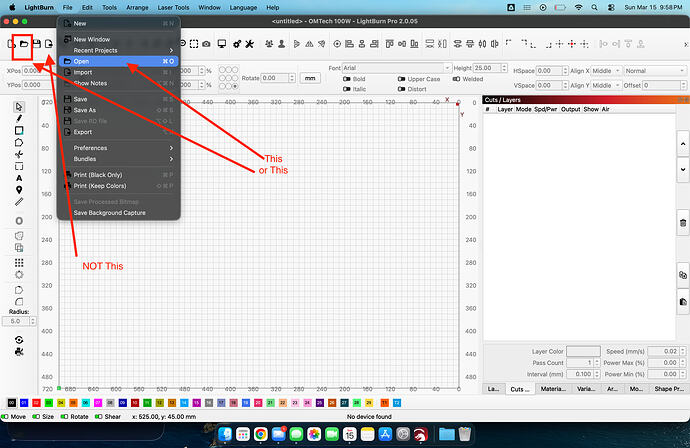Viewport: 690px width, 448px height.
Task: Toggle the Upper Case switch
Action: pyautogui.click(x=401, y=79)
